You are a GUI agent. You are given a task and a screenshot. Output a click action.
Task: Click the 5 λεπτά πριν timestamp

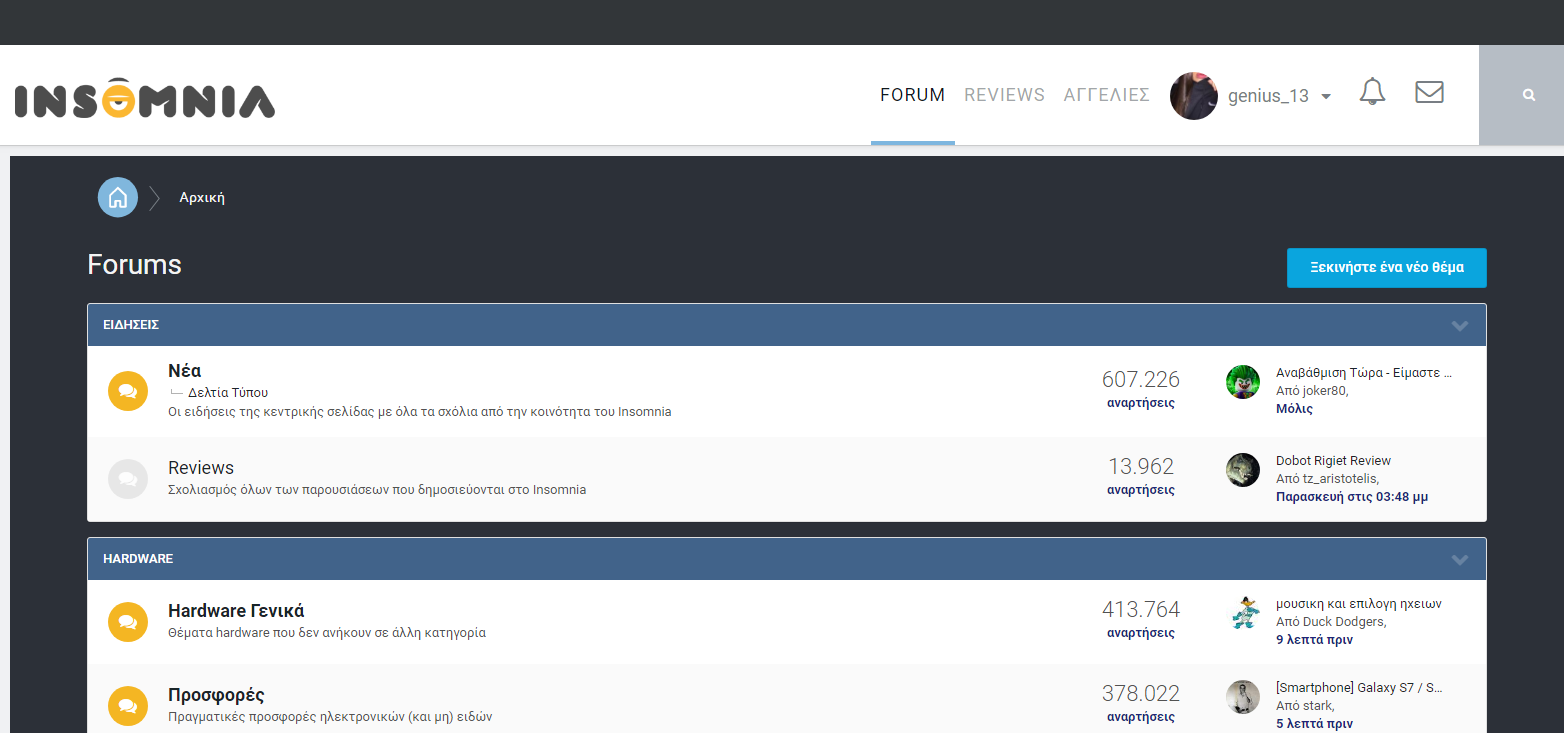pyautogui.click(x=1314, y=724)
